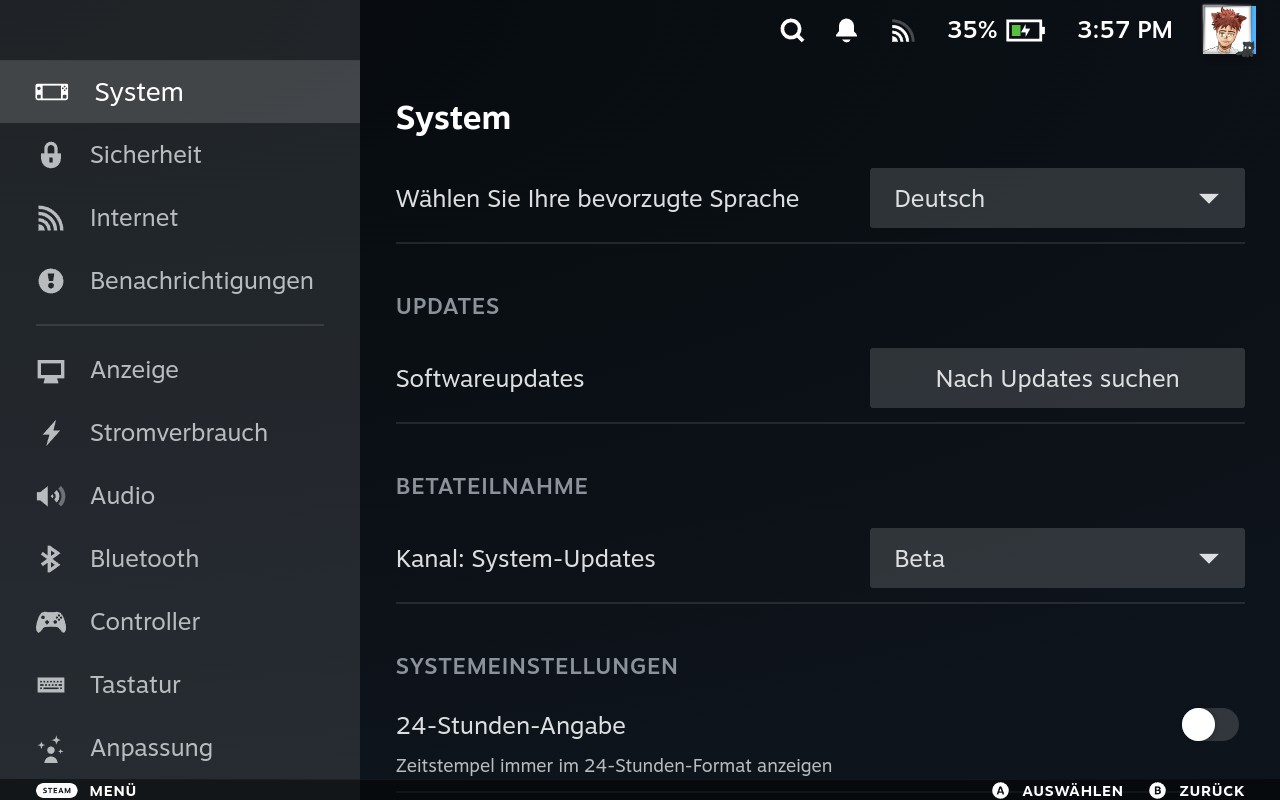1280x800 pixels.
Task: Click Nach Updates suchen button
Action: pyautogui.click(x=1057, y=378)
